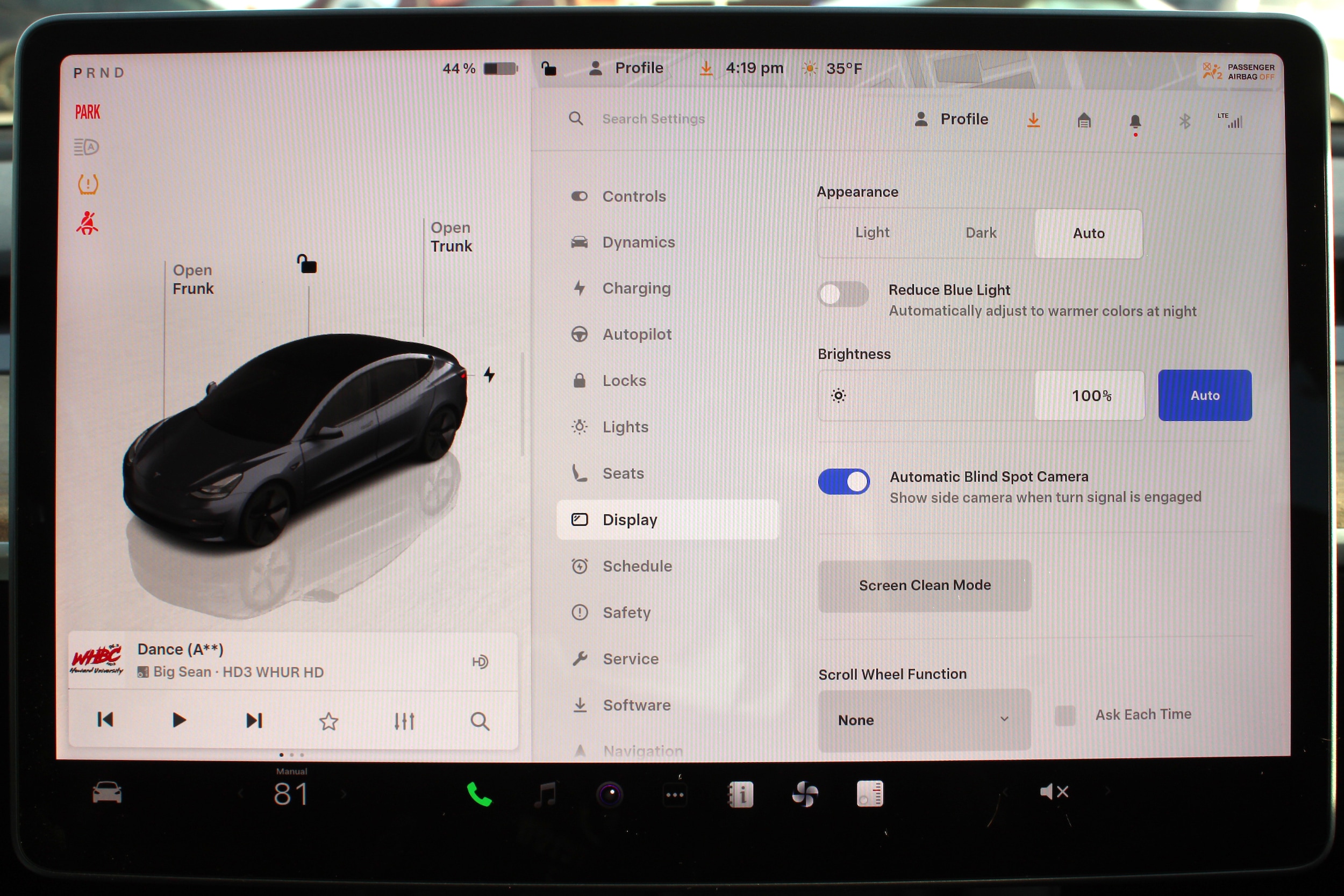
Task: Check the Ask Each Time checkbox
Action: (x=1064, y=715)
